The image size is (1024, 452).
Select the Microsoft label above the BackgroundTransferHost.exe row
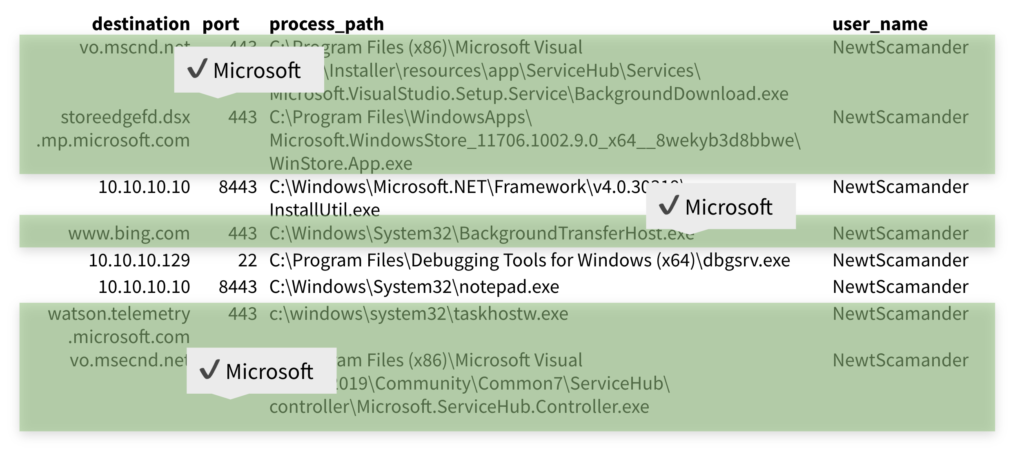tap(728, 207)
